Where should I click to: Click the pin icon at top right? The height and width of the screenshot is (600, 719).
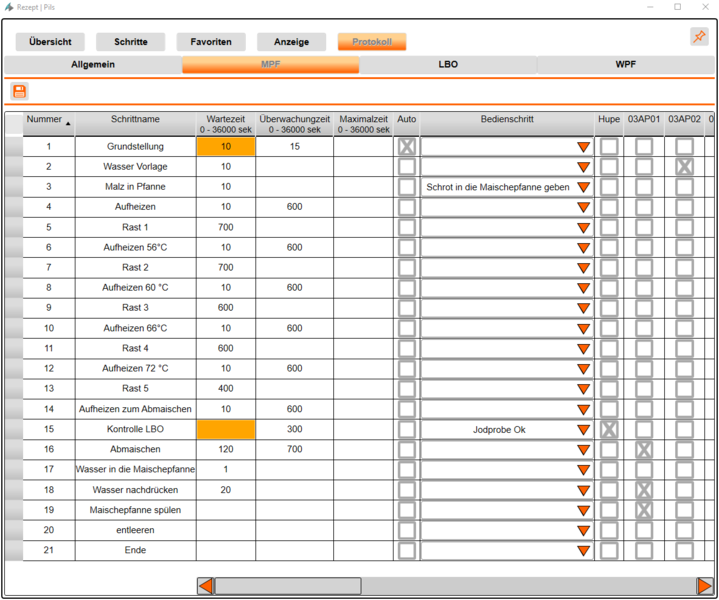point(699,37)
